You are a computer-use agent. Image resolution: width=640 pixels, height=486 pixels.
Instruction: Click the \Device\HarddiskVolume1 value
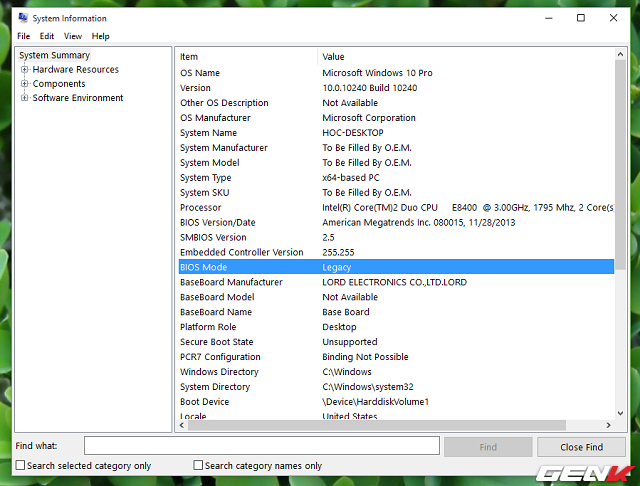[x=376, y=402]
